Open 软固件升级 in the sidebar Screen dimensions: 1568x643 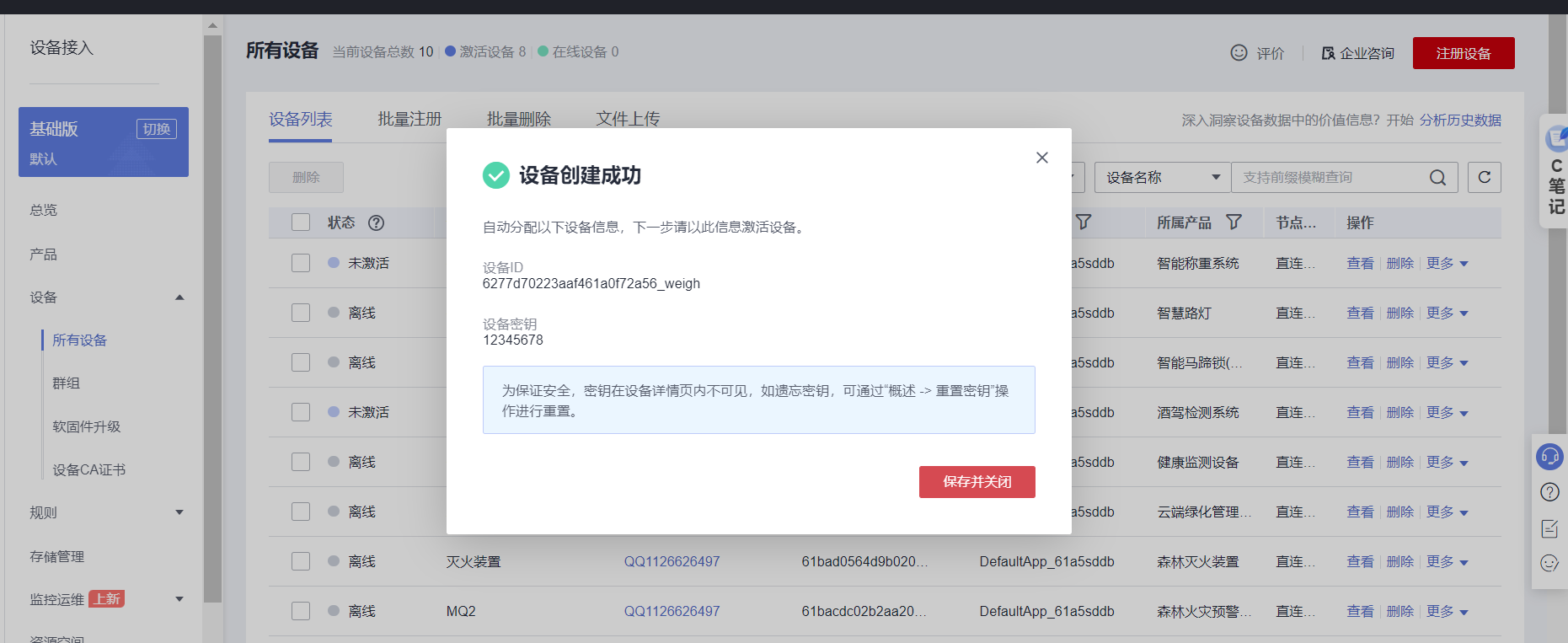[87, 426]
